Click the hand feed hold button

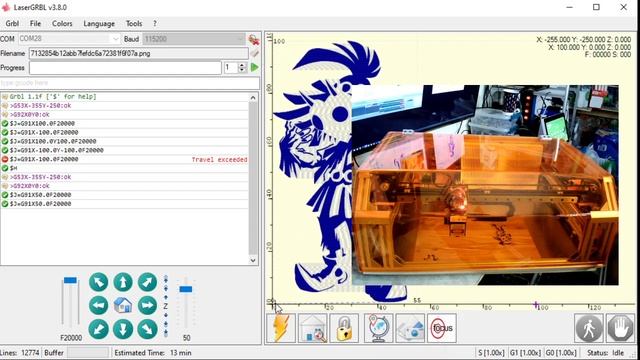click(x=620, y=328)
